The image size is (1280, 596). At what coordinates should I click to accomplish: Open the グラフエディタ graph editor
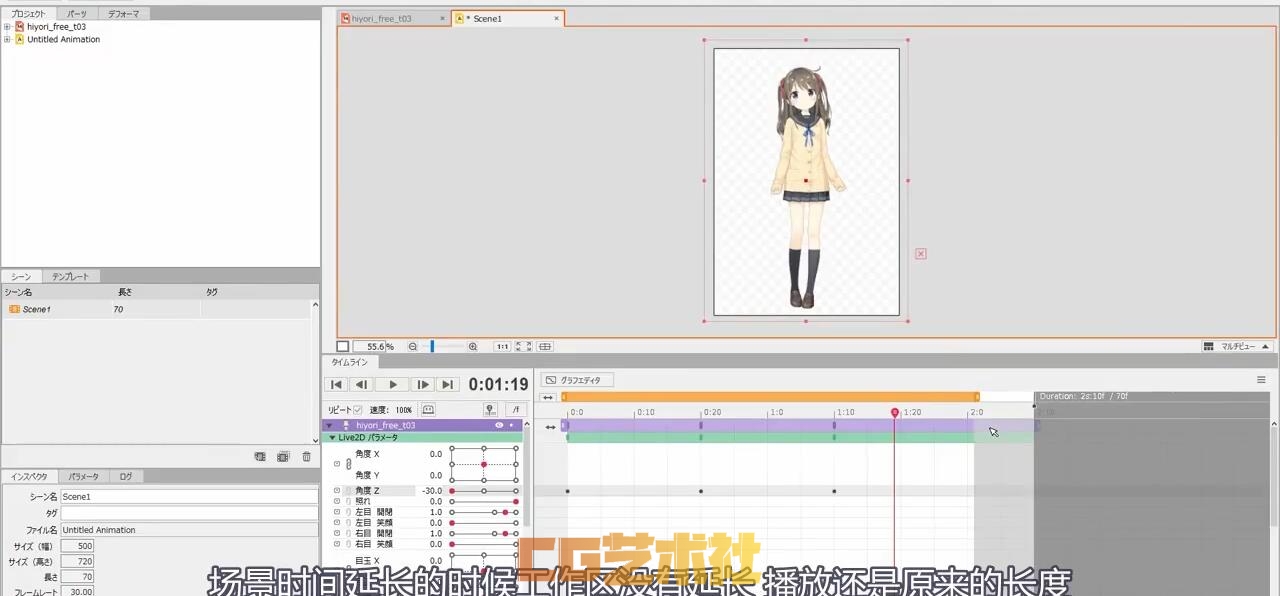(577, 380)
